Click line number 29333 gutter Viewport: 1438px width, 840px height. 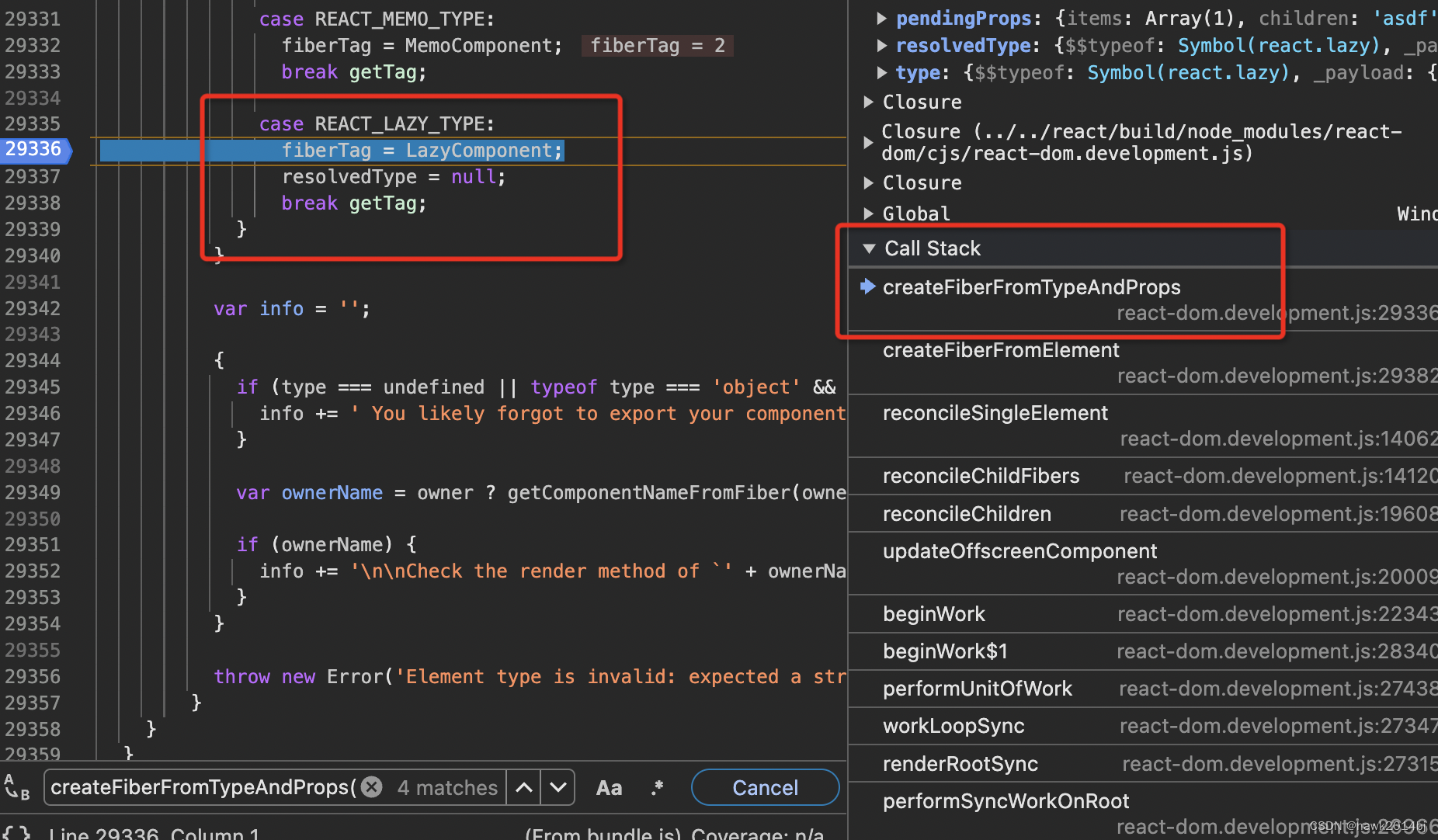pos(33,71)
